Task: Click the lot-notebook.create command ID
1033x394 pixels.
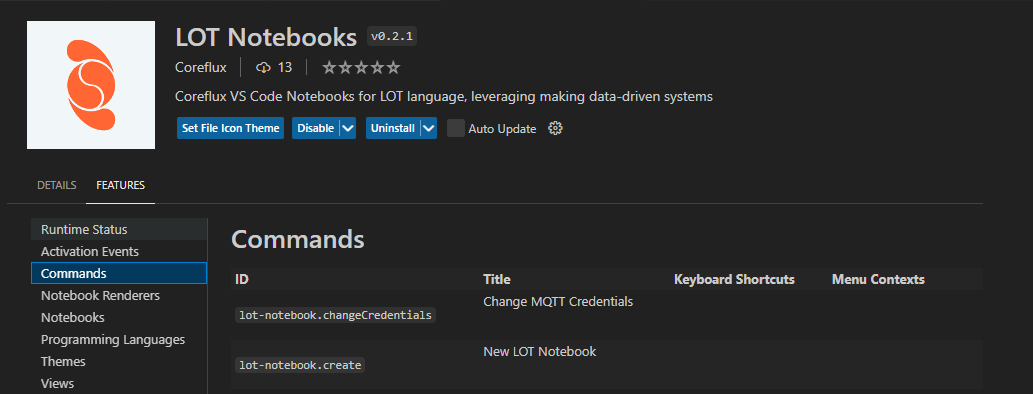Action: [300, 364]
